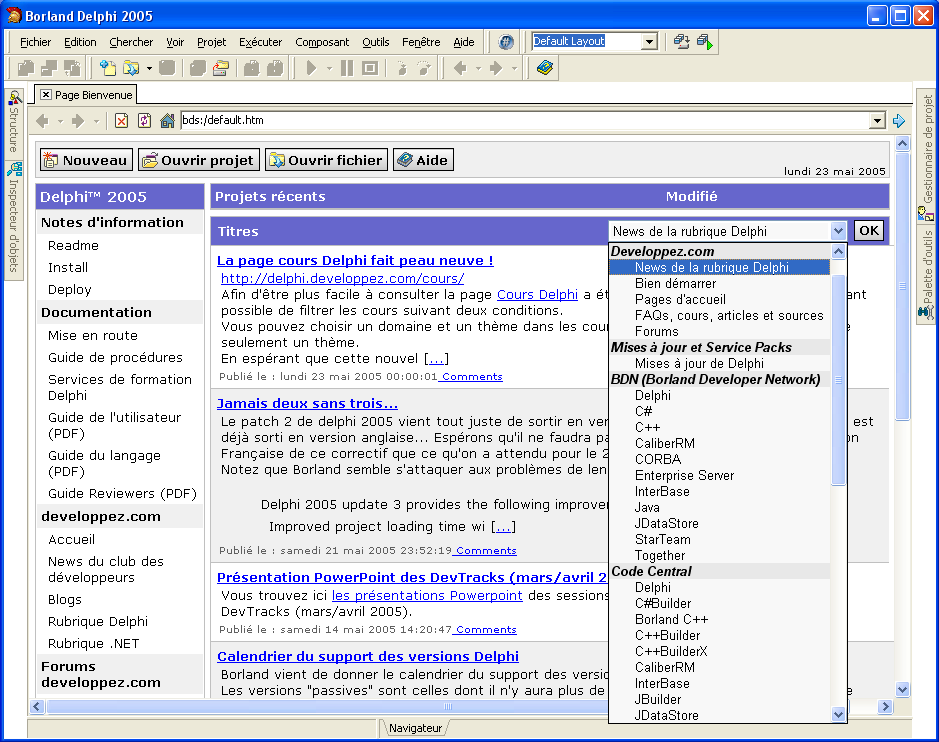This screenshot has width=939, height=742.
Task: Expand the address bar URL dropdown
Action: click(x=878, y=121)
